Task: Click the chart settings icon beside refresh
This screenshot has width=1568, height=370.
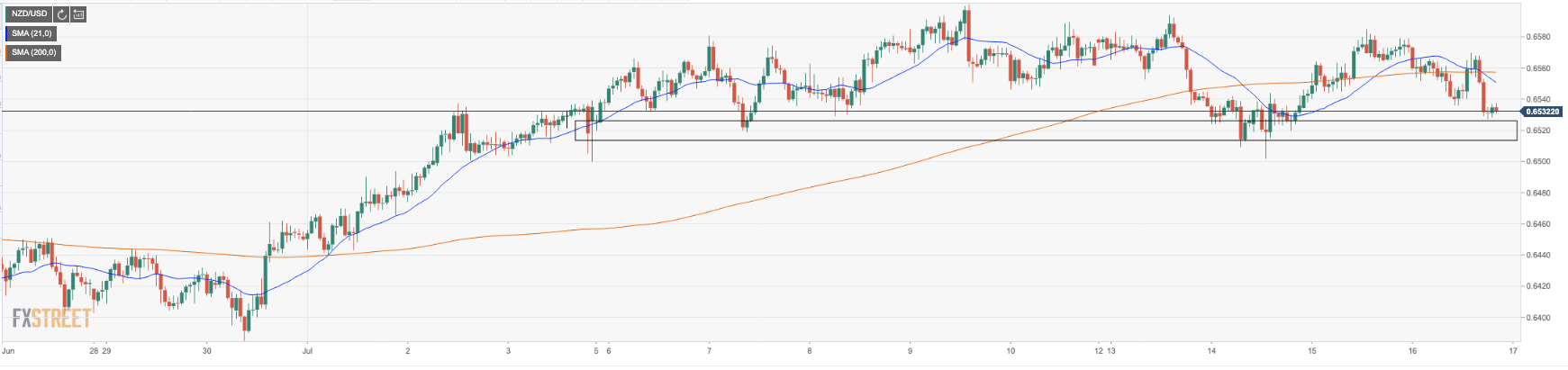Action: (x=78, y=14)
